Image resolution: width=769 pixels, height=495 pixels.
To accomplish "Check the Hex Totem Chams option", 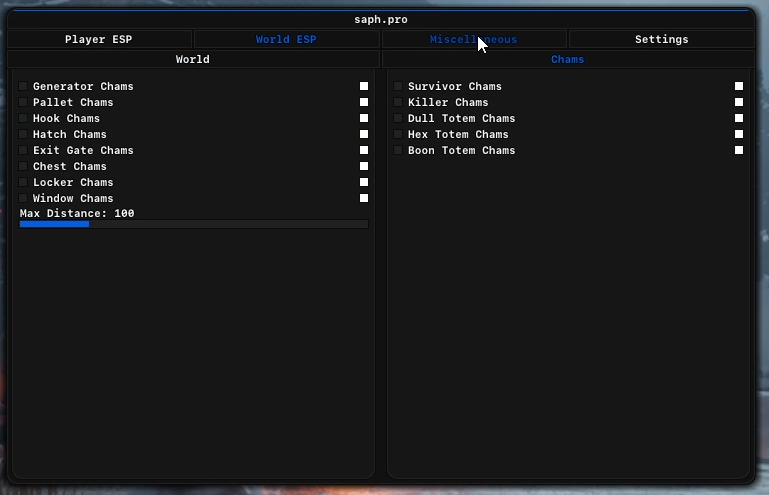I will pos(398,134).
